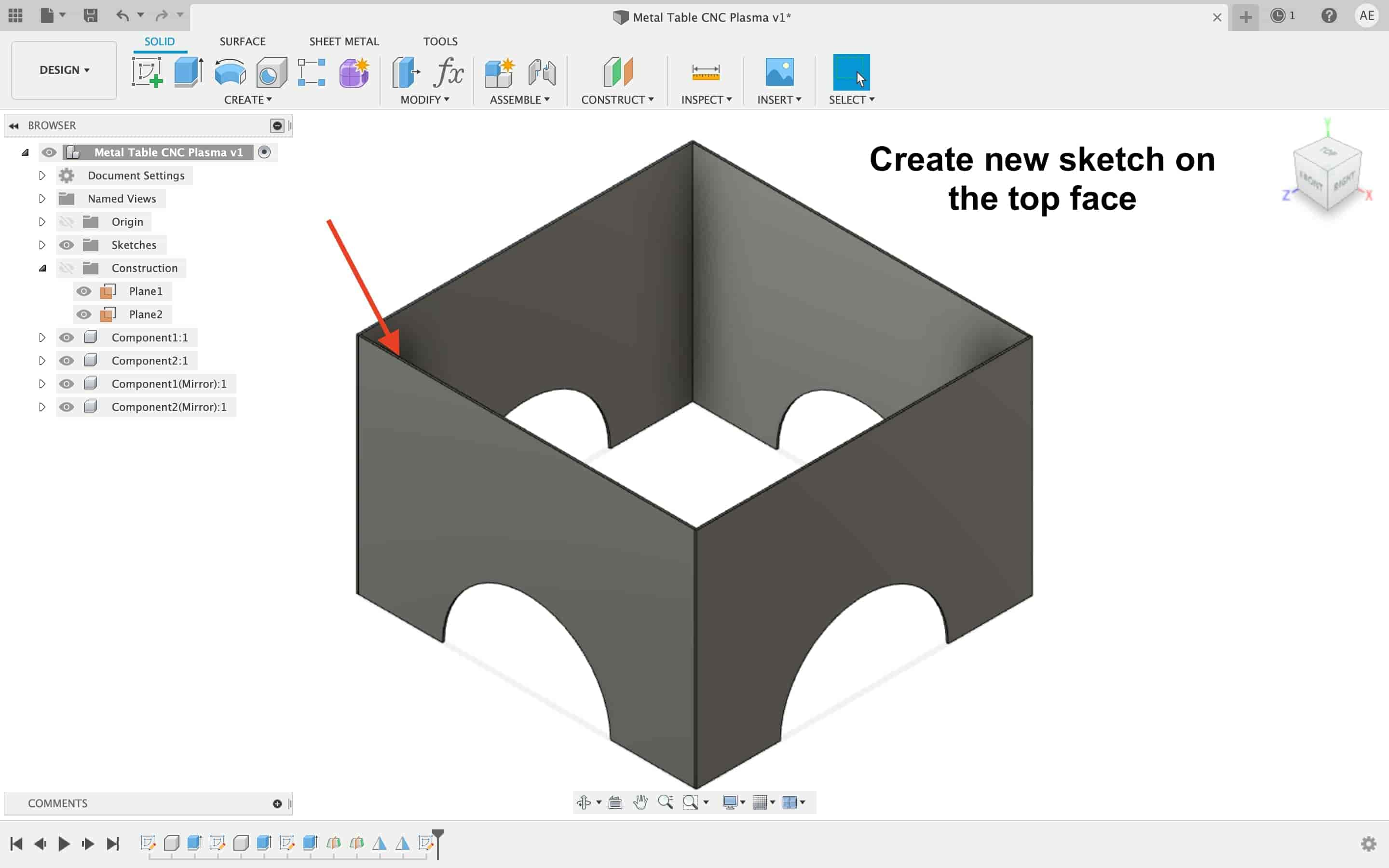This screenshot has width=1389, height=868.
Task: Open the CONSTRUCT dropdown menu
Action: pos(617,100)
